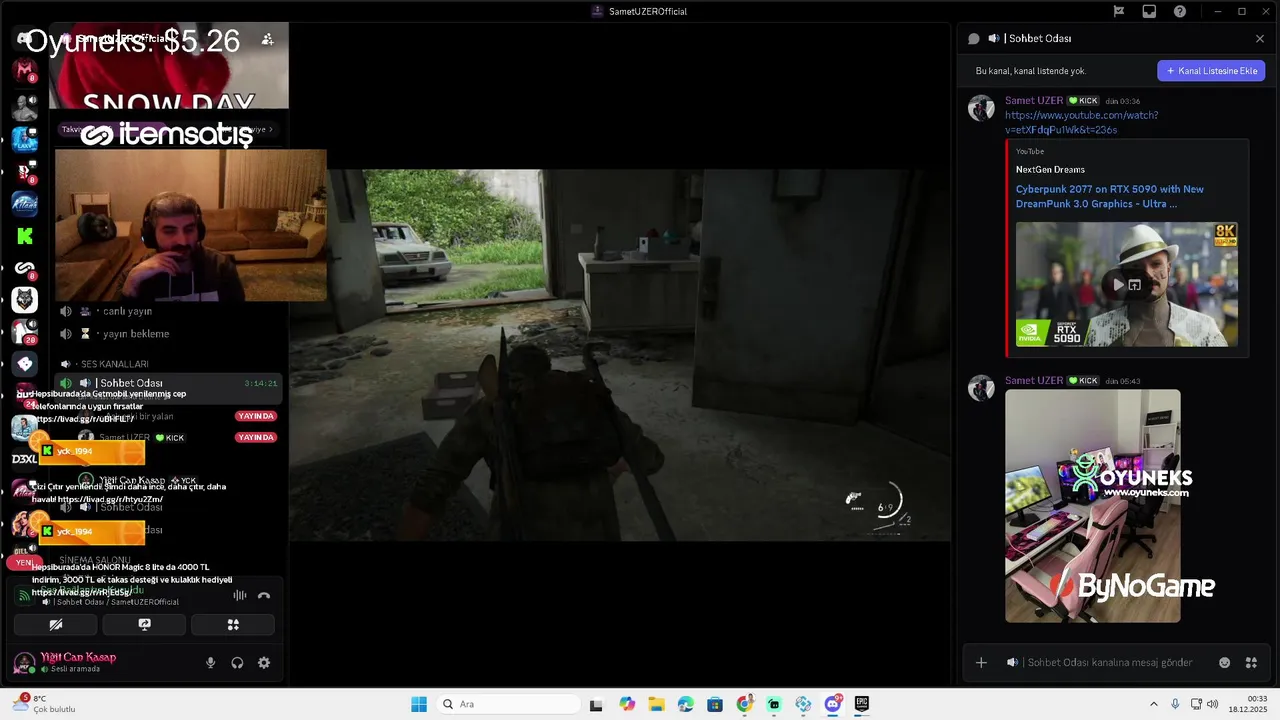The image size is (1280, 720).
Task: Select the yayın bekleme voice channel
Action: 167,334
